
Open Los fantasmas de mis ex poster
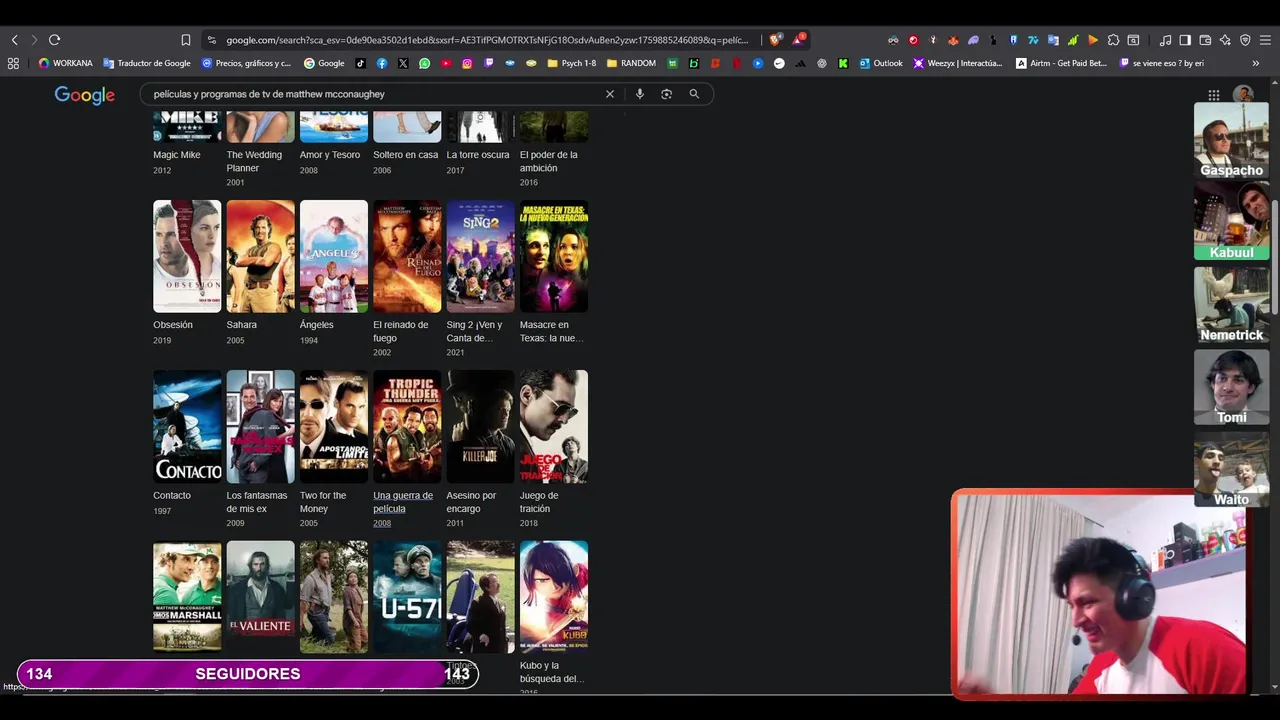coord(260,427)
